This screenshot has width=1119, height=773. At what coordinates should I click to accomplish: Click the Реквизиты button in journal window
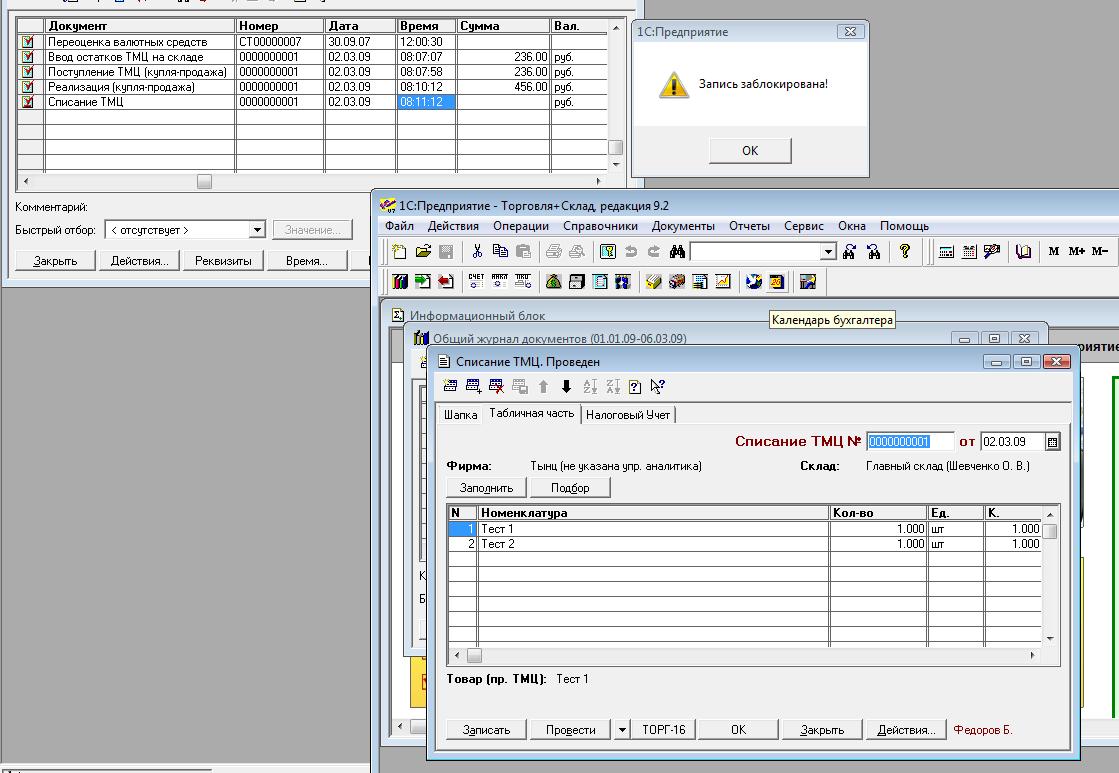223,261
